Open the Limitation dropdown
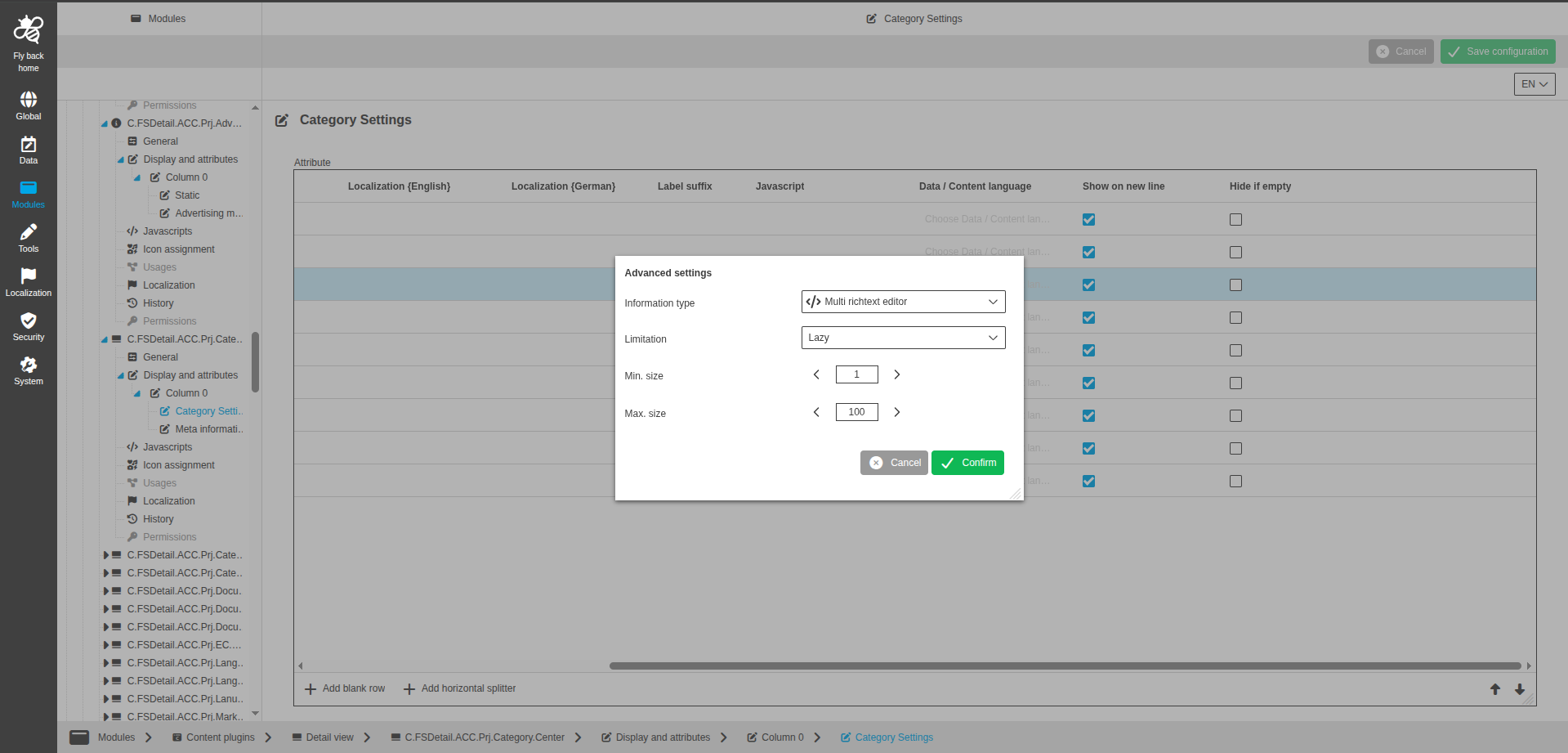Image resolution: width=1568 pixels, height=753 pixels. [x=903, y=338]
